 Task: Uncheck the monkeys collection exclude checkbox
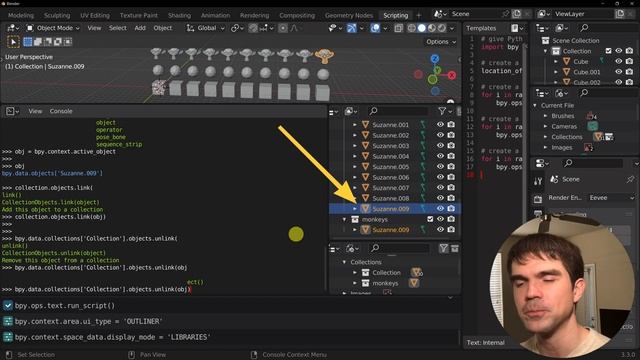[x=430, y=219]
